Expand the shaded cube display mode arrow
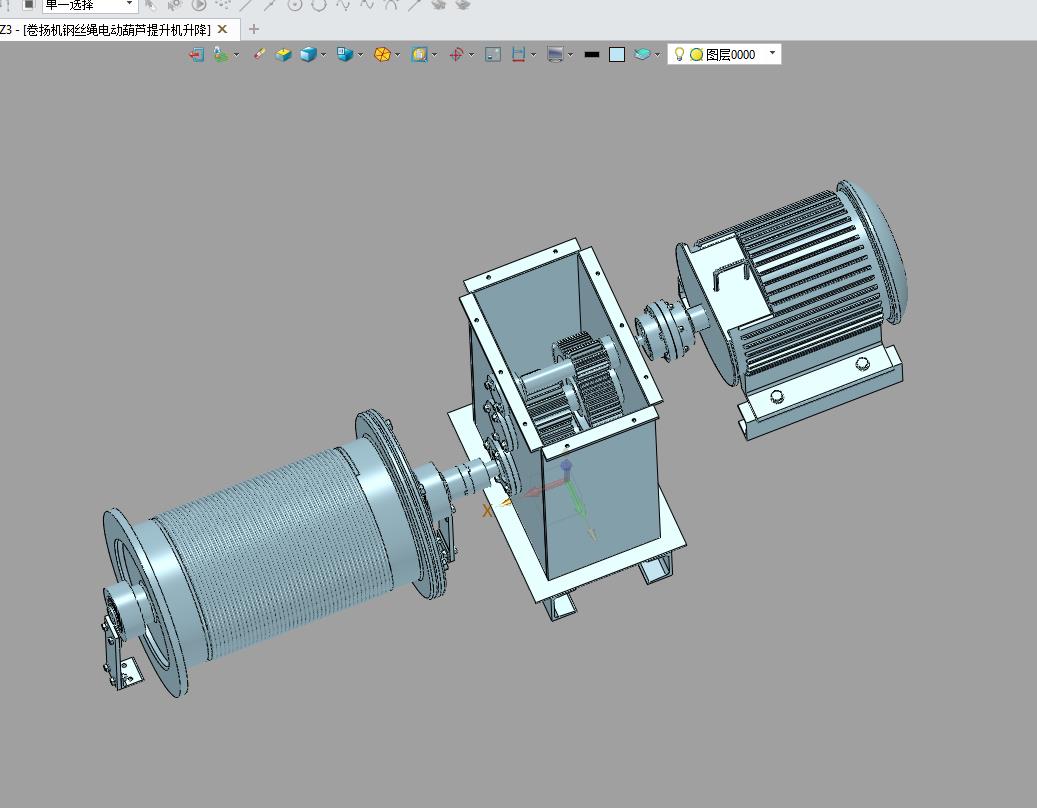 coord(323,55)
